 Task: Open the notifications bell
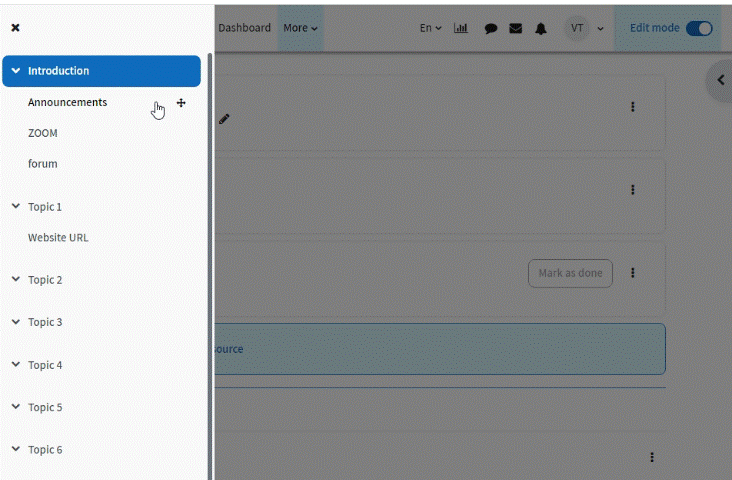[x=541, y=28]
